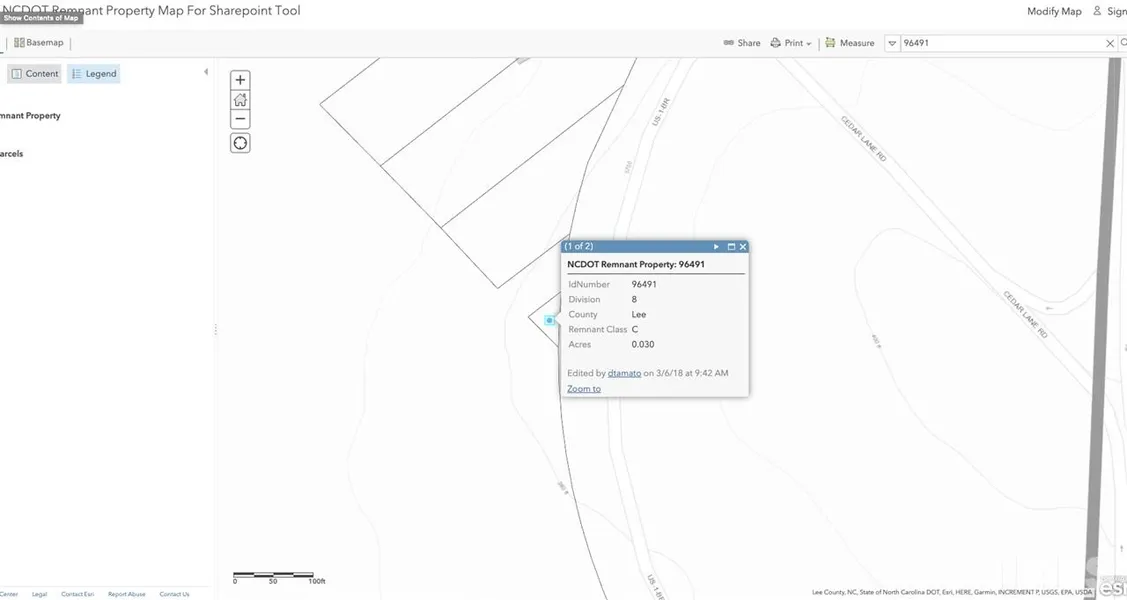Screen dimensions: 1127x600
Task: Open the Basemap gallery
Action: (x=39, y=43)
